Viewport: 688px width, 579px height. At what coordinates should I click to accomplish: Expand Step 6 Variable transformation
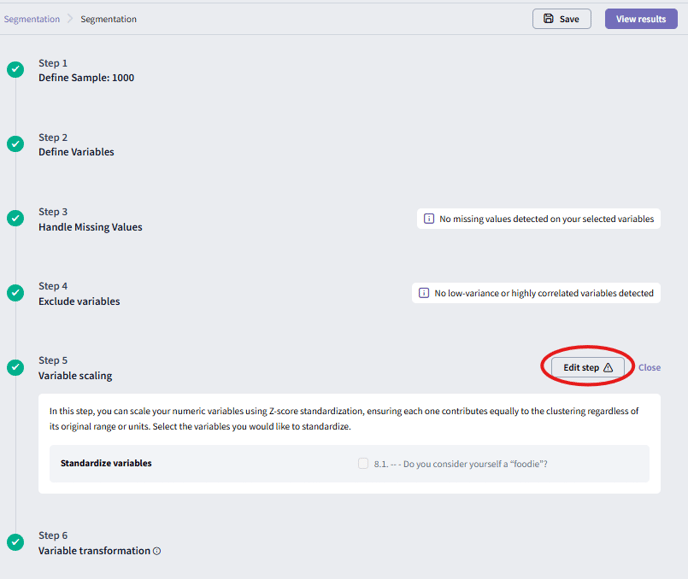pos(94,550)
